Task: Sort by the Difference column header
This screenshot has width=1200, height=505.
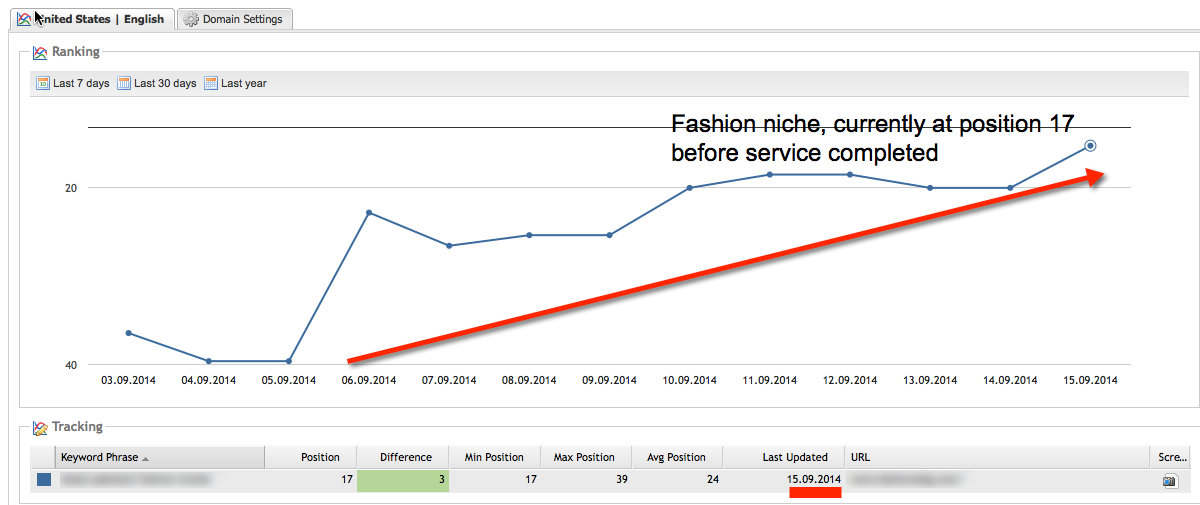Action: (405, 457)
